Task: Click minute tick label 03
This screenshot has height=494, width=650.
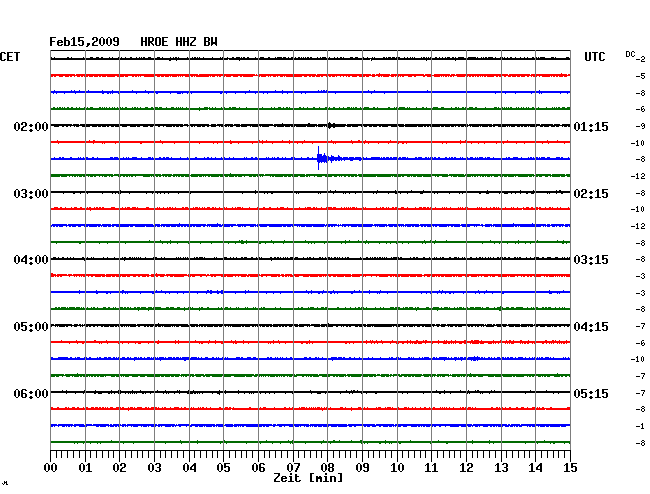Action: point(154,467)
